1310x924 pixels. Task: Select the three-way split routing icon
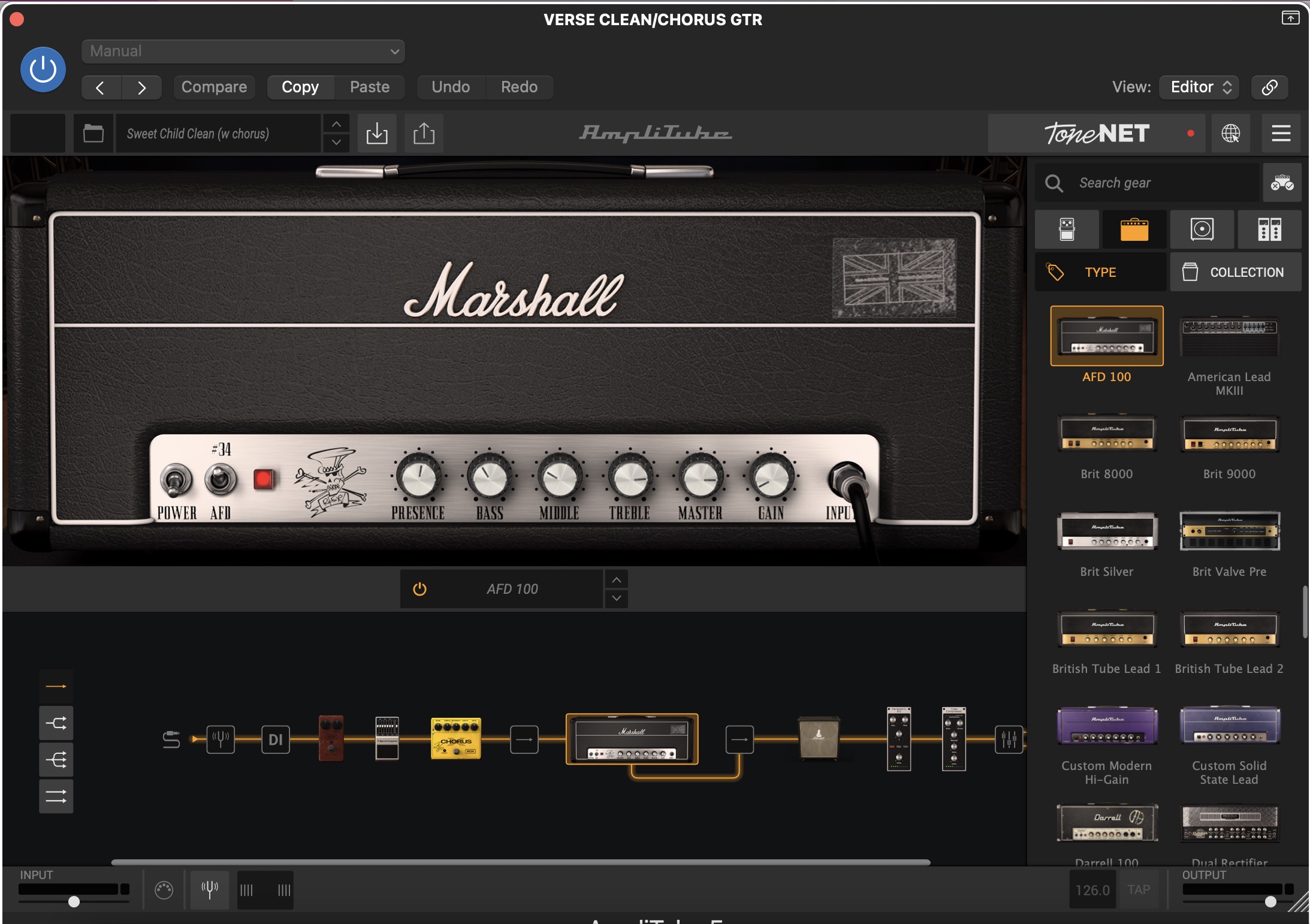click(x=56, y=760)
